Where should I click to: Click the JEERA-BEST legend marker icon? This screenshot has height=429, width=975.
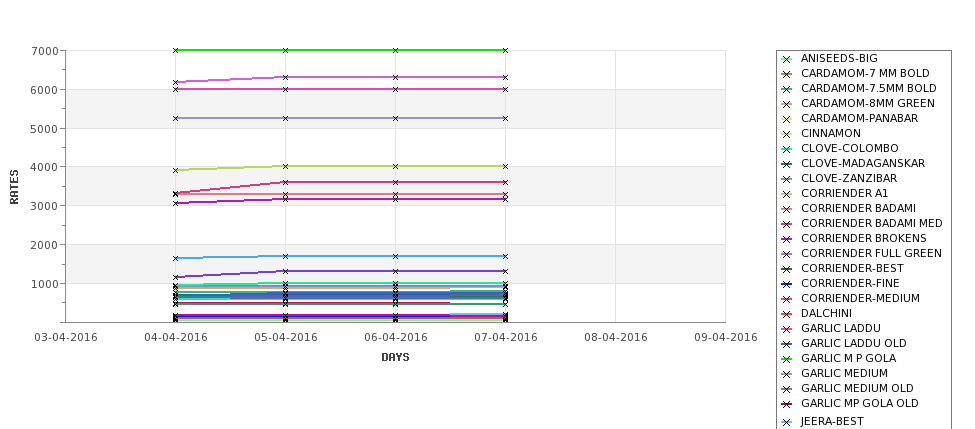click(x=787, y=422)
